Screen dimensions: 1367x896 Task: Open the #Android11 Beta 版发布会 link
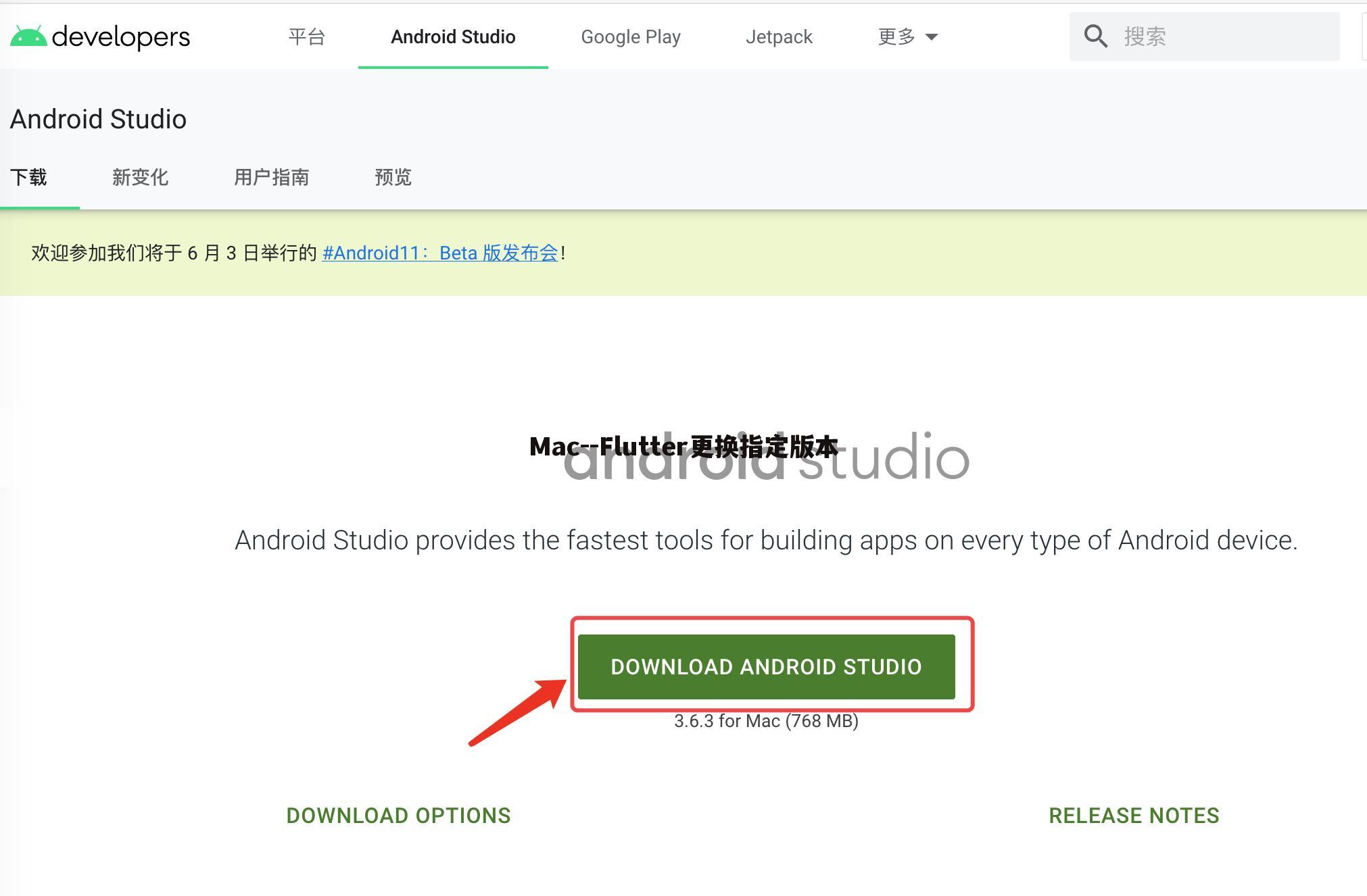click(440, 253)
